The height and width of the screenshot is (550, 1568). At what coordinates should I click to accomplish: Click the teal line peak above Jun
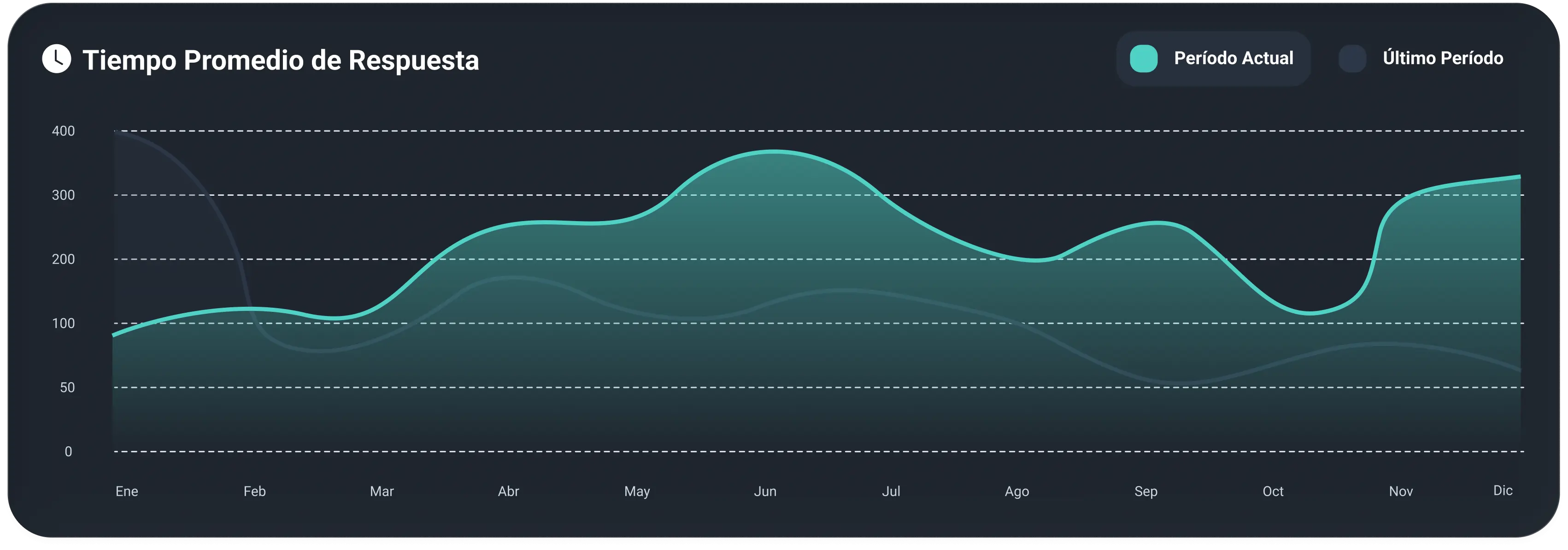pyautogui.click(x=773, y=151)
